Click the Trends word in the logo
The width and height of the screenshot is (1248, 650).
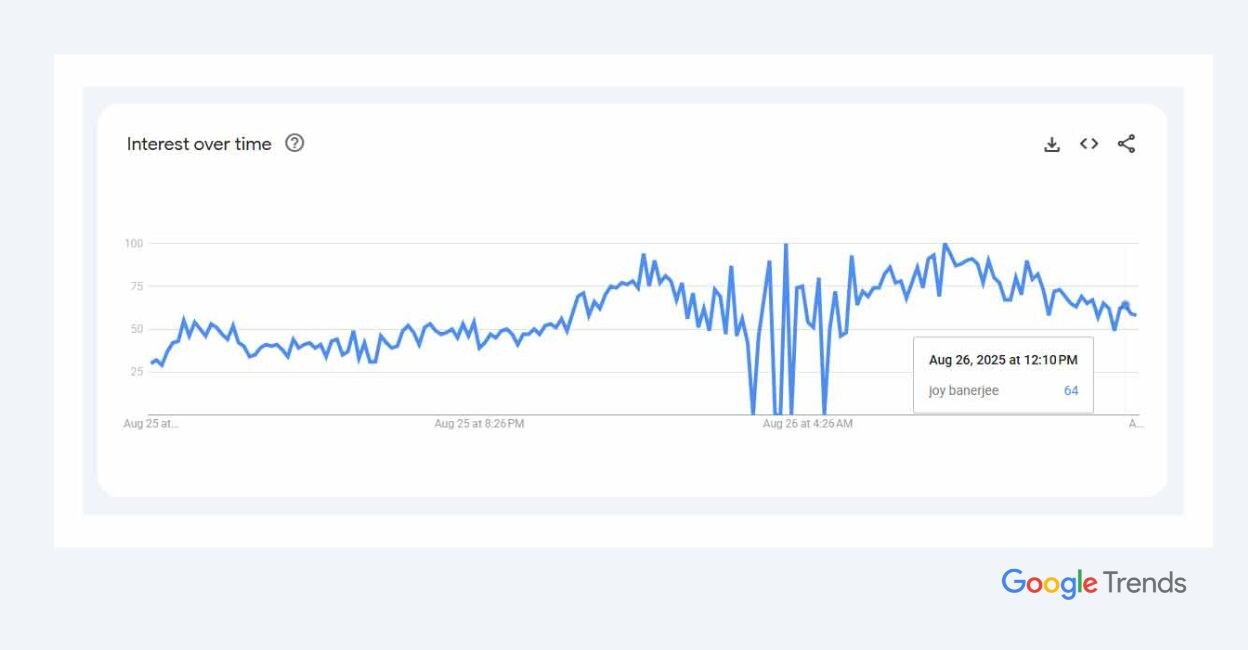1145,583
